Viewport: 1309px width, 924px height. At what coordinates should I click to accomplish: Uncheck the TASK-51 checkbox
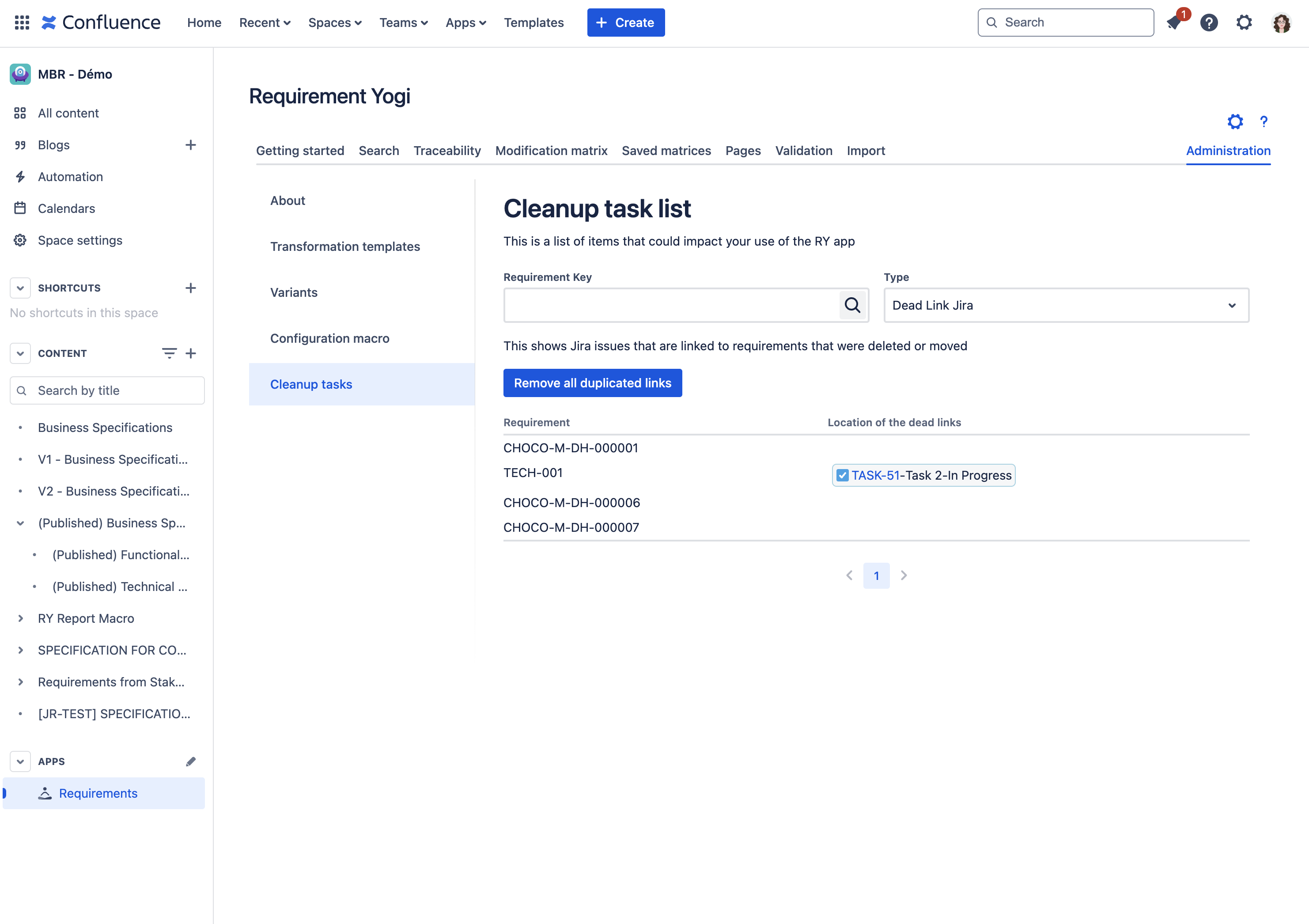point(843,474)
